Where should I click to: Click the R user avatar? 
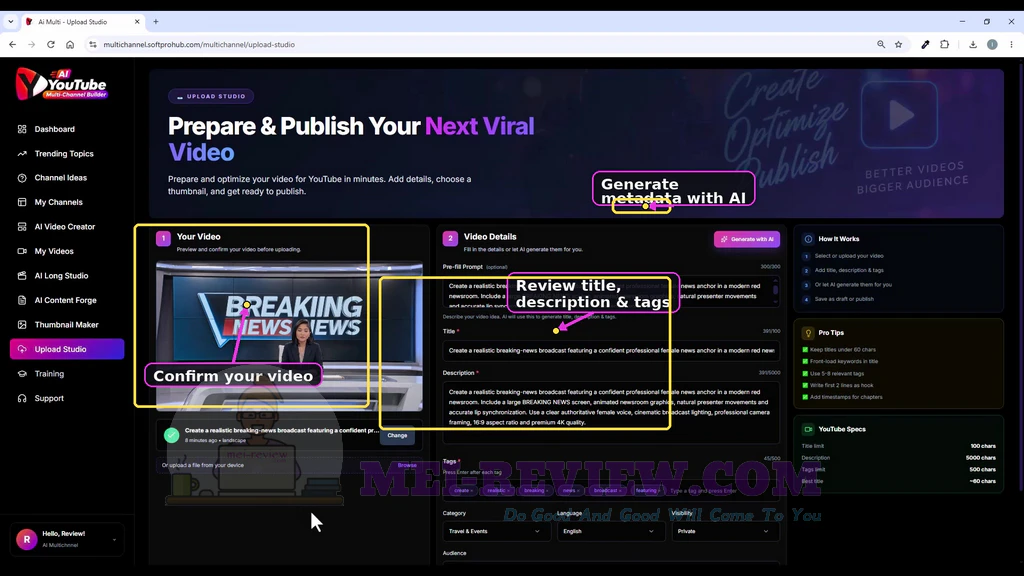coord(27,539)
